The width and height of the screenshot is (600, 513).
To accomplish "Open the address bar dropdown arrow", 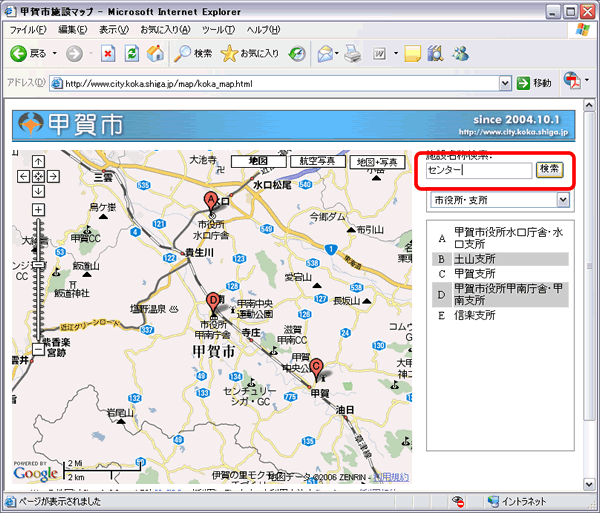I will point(505,83).
